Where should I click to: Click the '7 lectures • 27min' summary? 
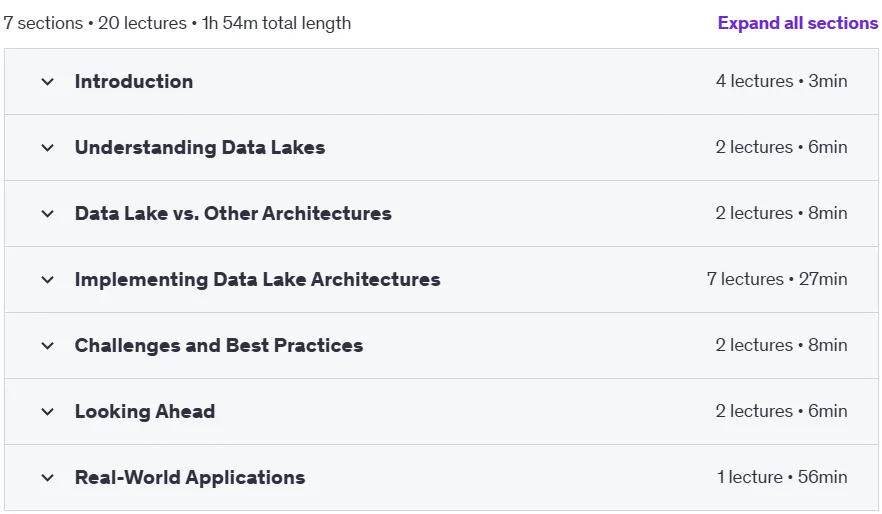[777, 279]
